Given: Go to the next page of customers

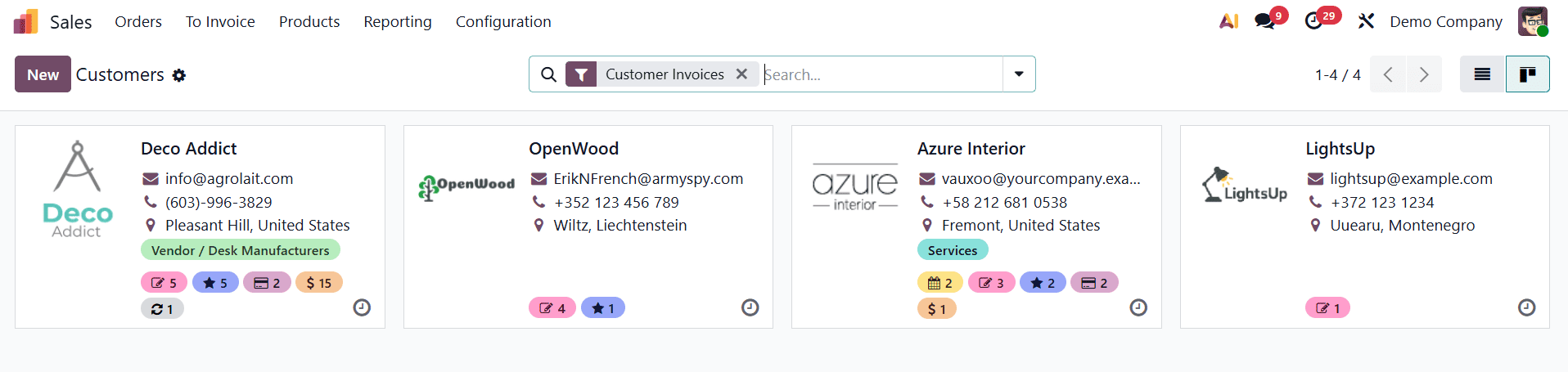Looking at the screenshot, I should tap(1424, 74).
